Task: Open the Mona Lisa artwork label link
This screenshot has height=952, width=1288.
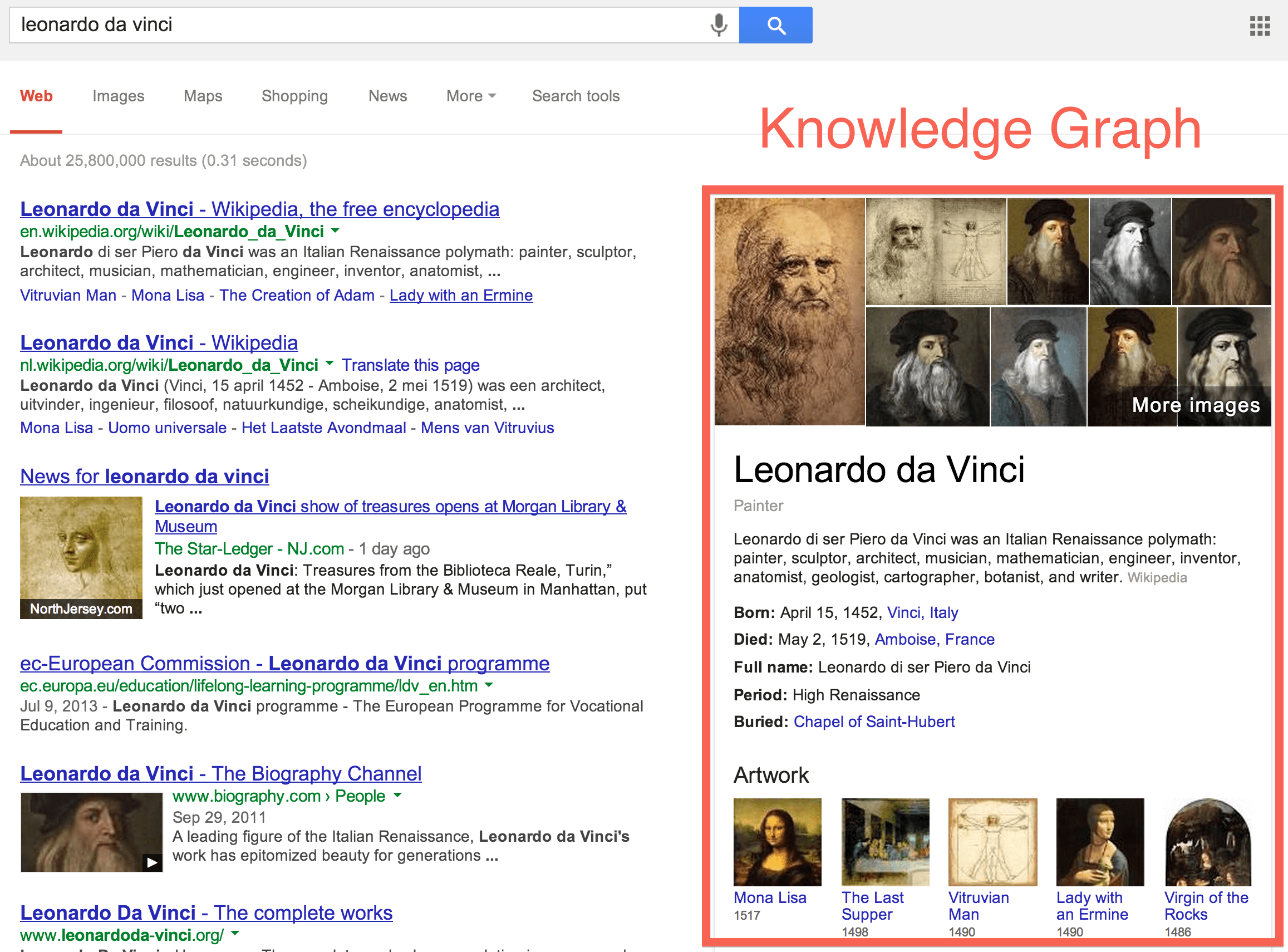Action: coord(770,898)
